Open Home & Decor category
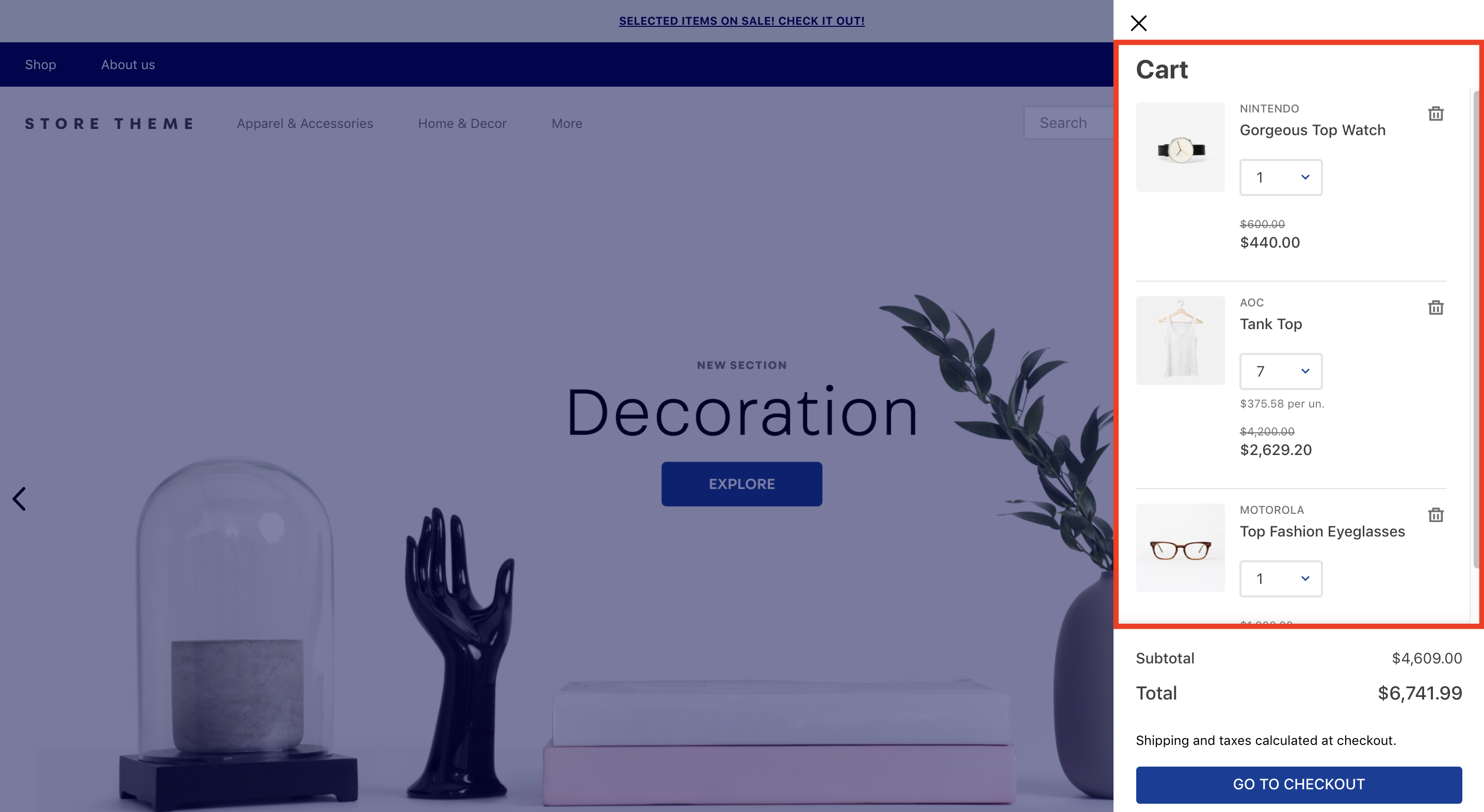Image resolution: width=1484 pixels, height=812 pixels. click(462, 122)
